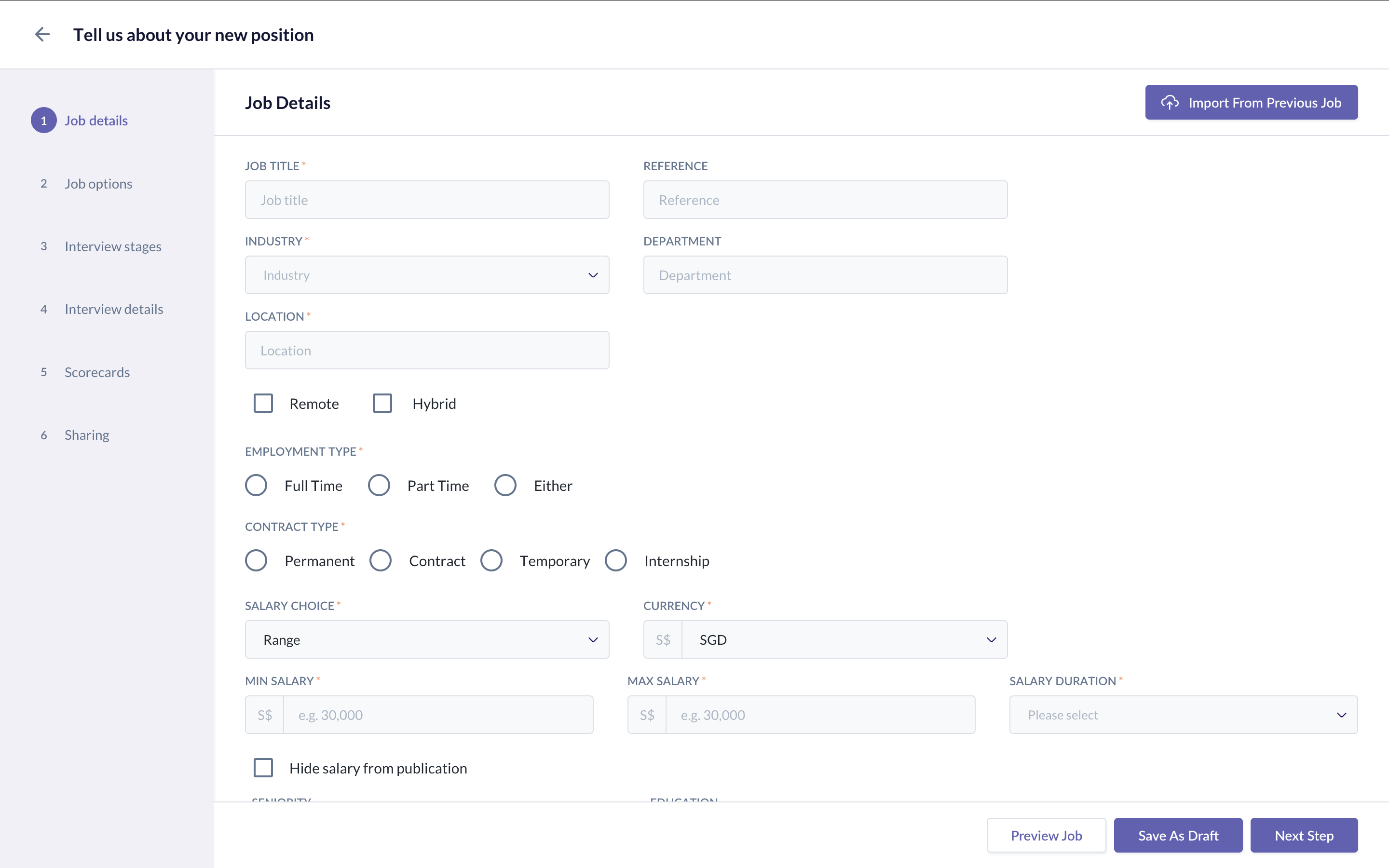Select the Temporary contract radio
The width and height of the screenshot is (1389, 868).
pyautogui.click(x=491, y=561)
